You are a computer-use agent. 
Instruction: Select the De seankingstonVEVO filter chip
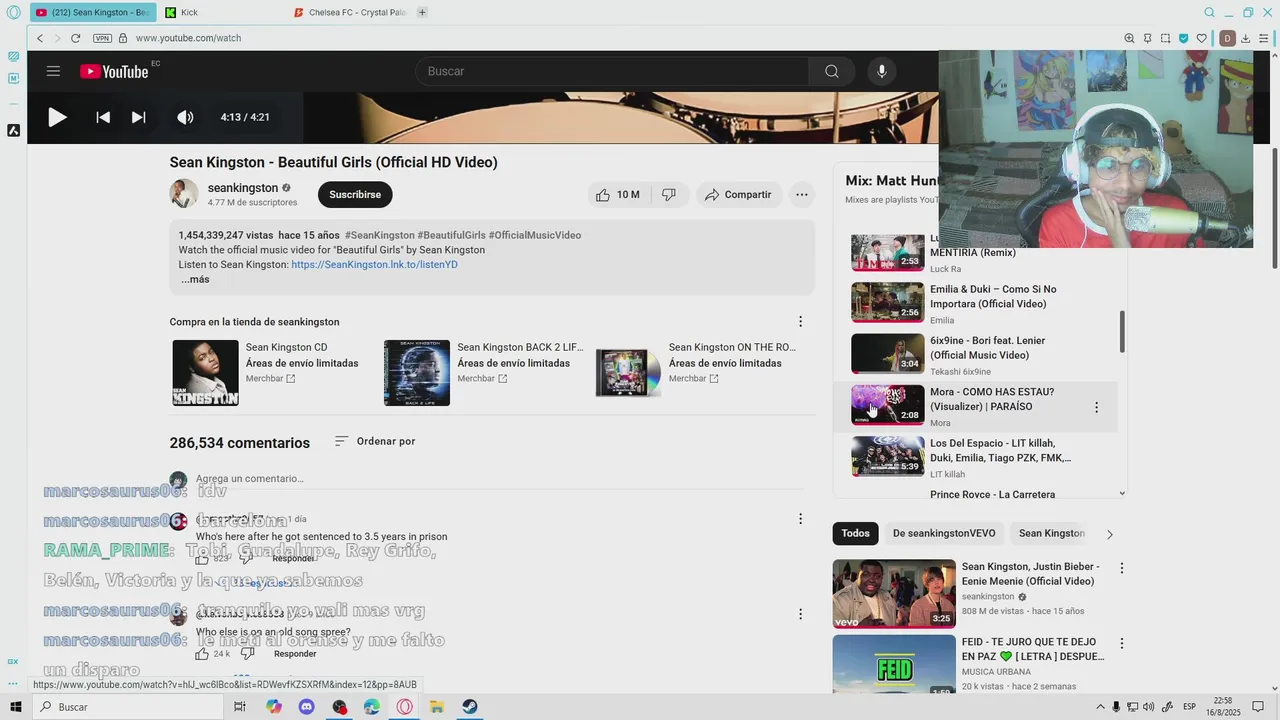[x=944, y=533]
